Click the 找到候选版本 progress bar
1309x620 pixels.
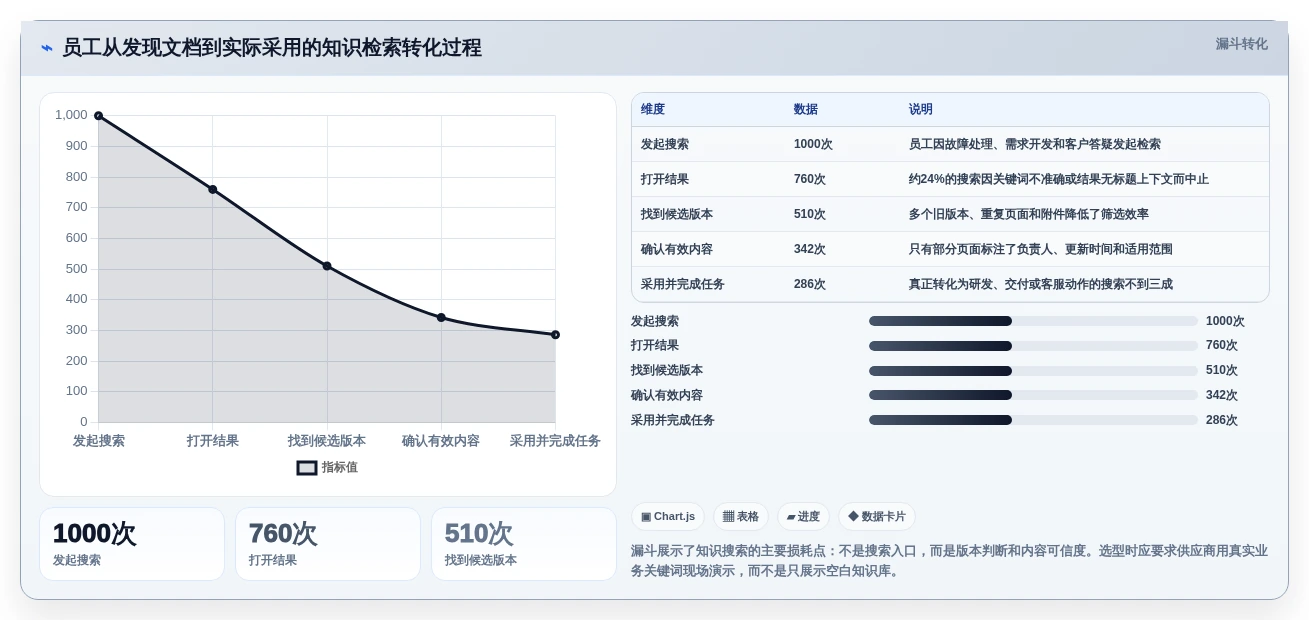pos(1033,371)
